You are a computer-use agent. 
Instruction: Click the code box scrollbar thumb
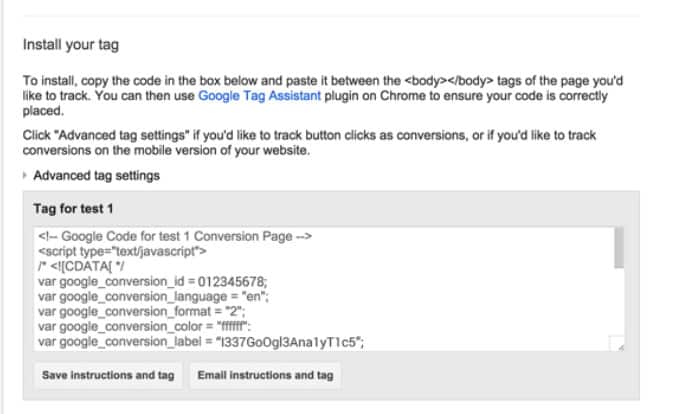pyautogui.click(x=619, y=248)
